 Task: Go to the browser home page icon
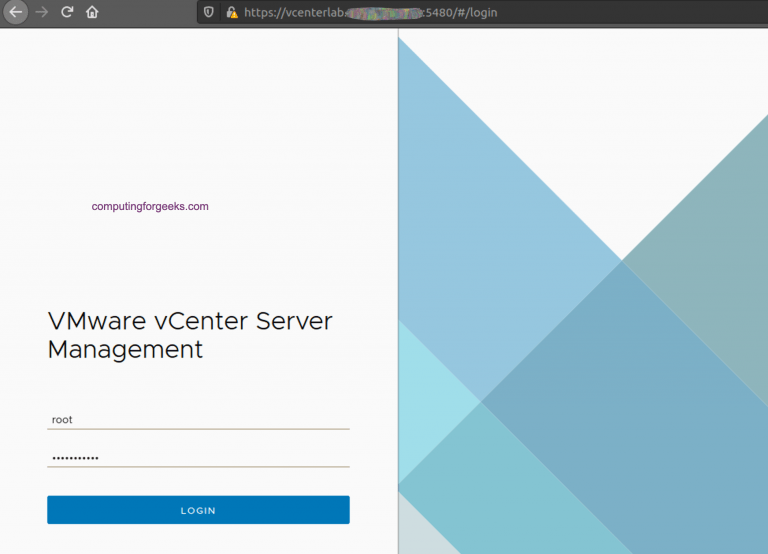92,12
